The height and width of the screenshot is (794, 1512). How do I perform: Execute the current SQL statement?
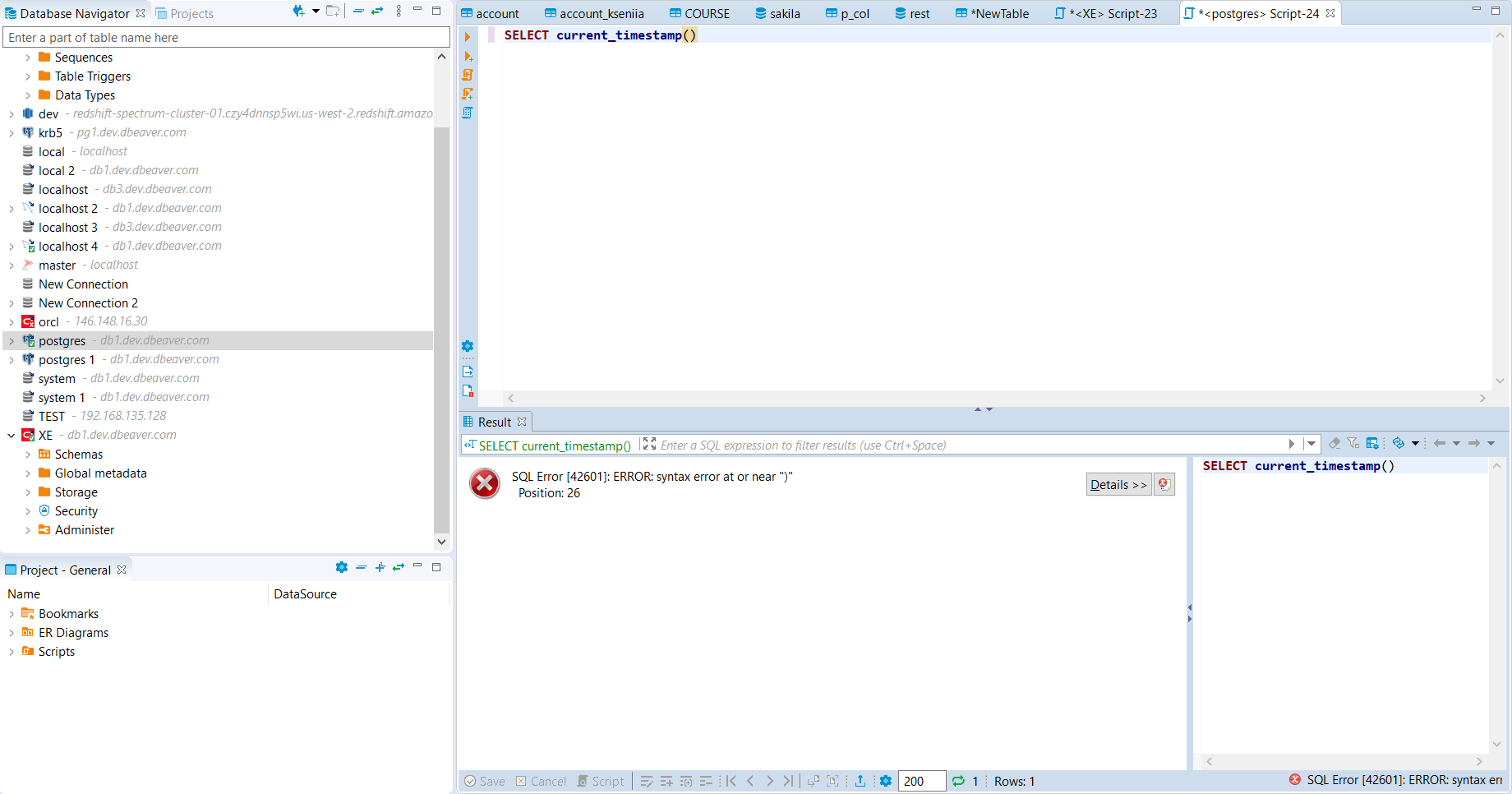468,37
